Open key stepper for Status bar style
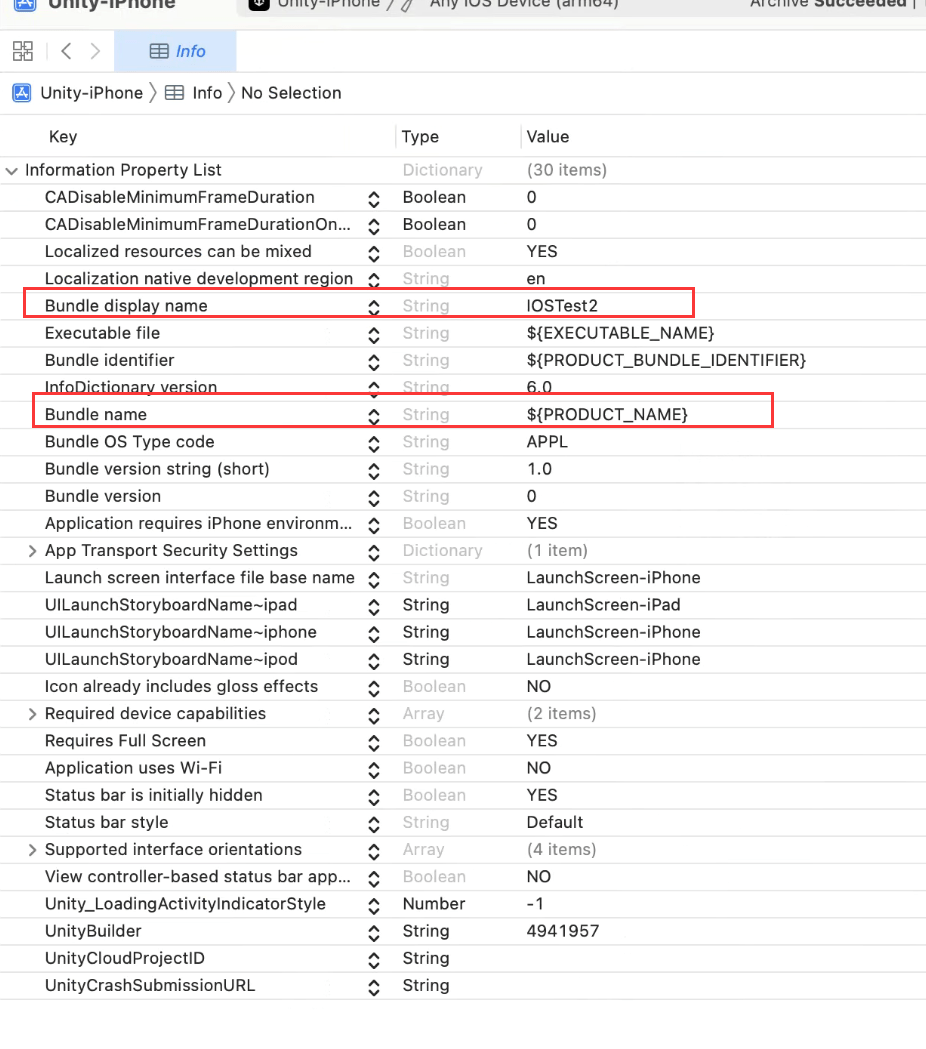 [374, 824]
